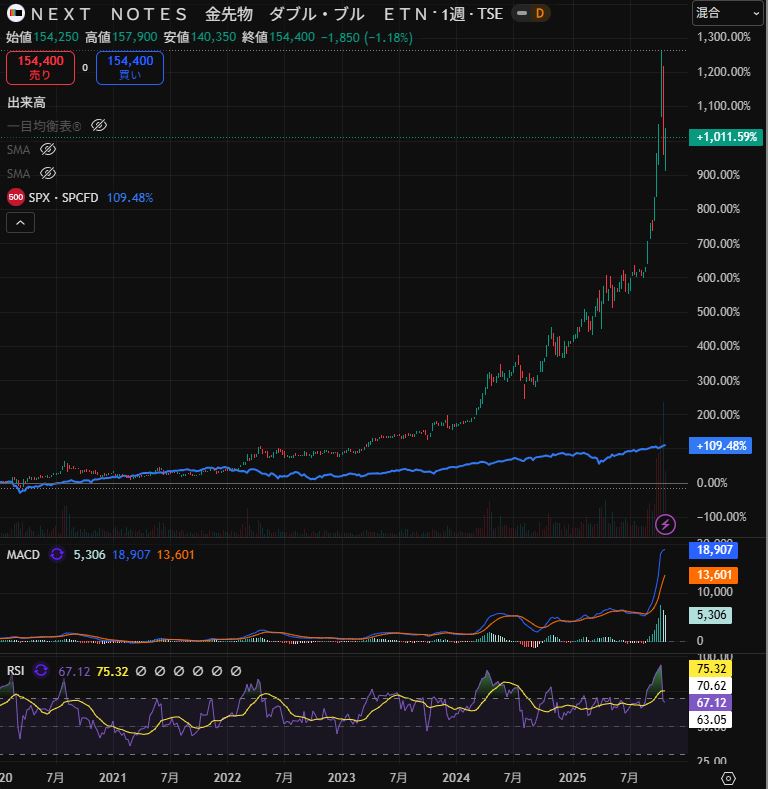Select the 出来高 volume indicator label
The height and width of the screenshot is (789, 768).
point(27,102)
